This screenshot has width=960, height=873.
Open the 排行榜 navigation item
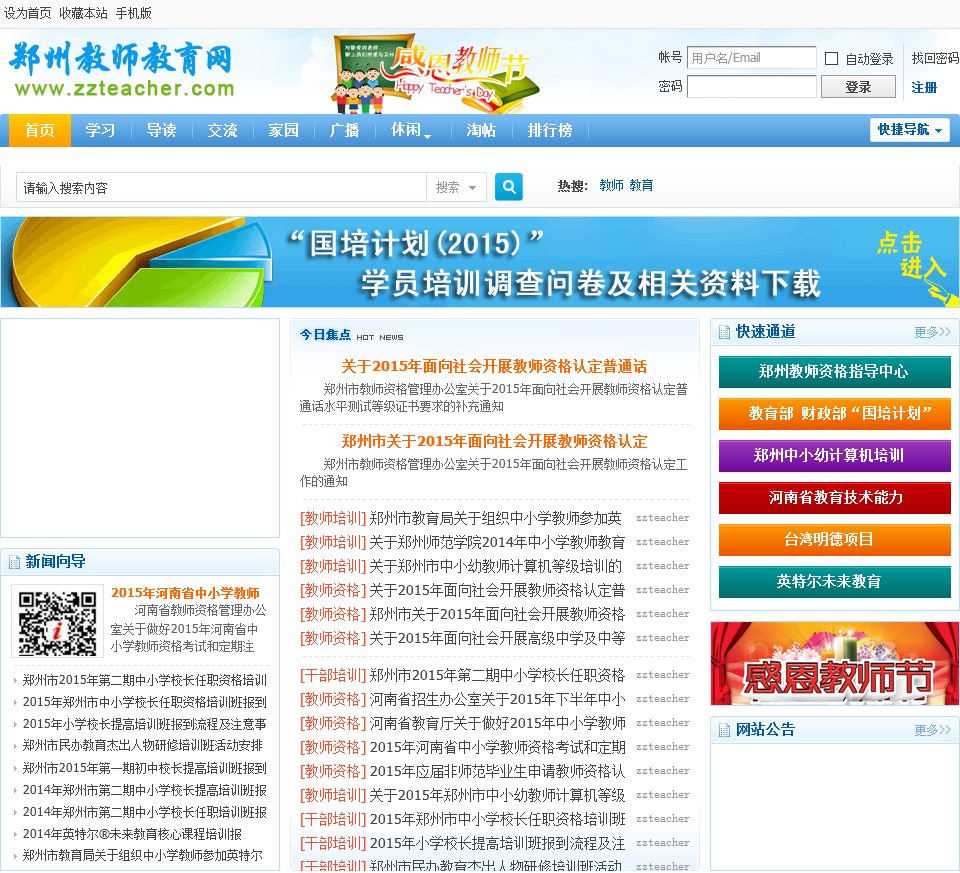[x=550, y=130]
